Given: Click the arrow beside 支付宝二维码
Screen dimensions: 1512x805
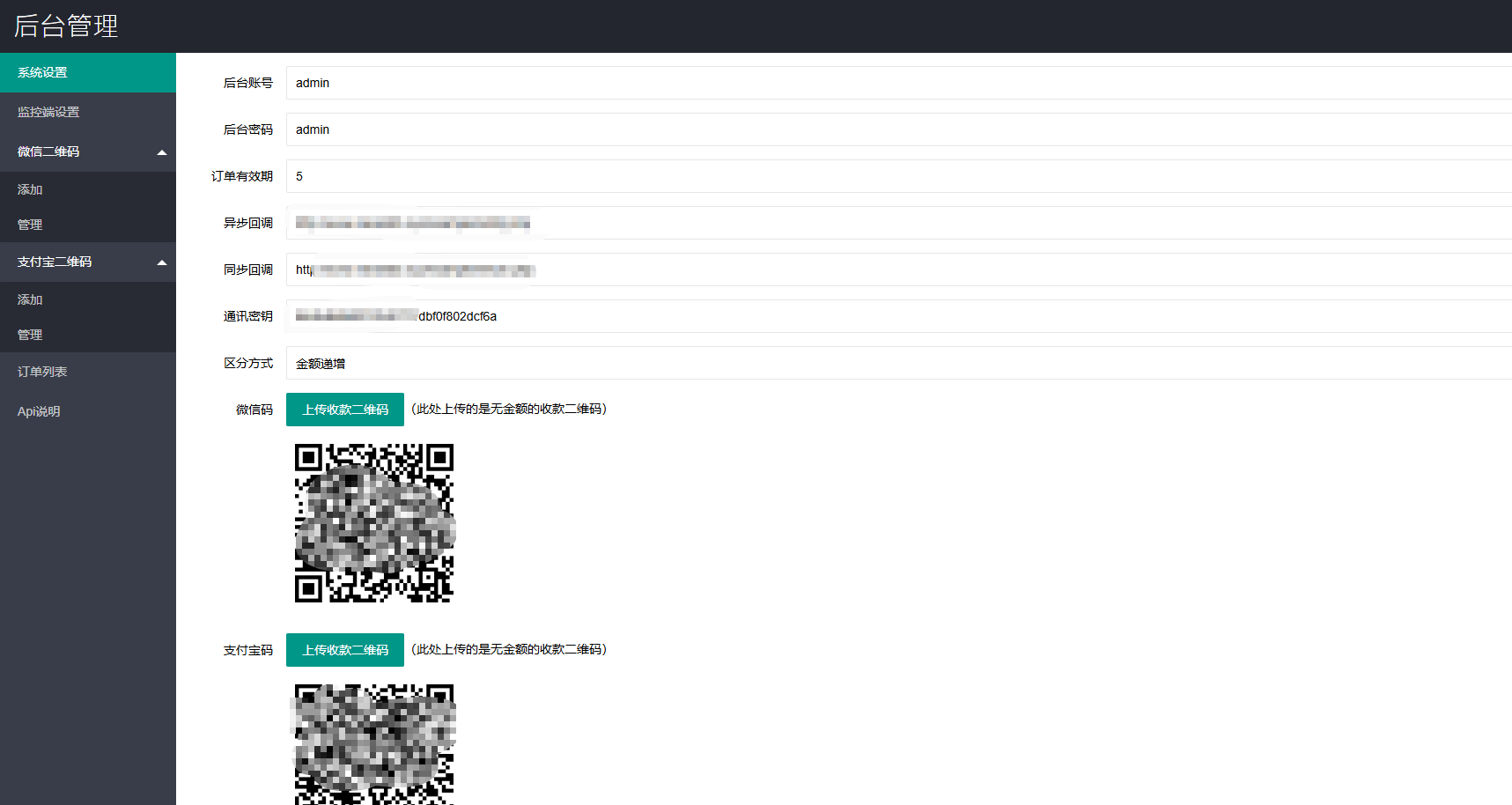Looking at the screenshot, I should tap(162, 262).
